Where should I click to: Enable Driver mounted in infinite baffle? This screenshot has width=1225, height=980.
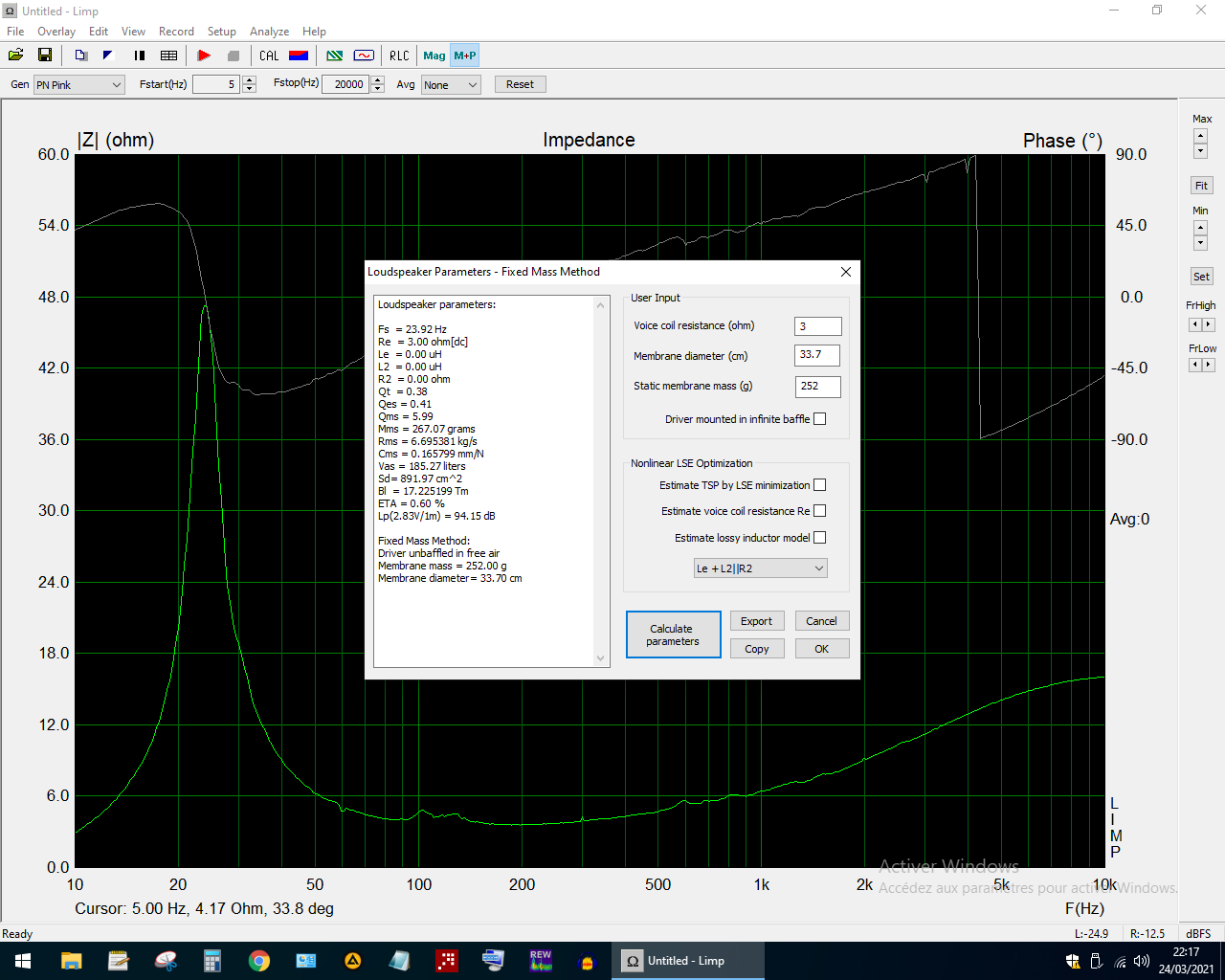point(819,419)
